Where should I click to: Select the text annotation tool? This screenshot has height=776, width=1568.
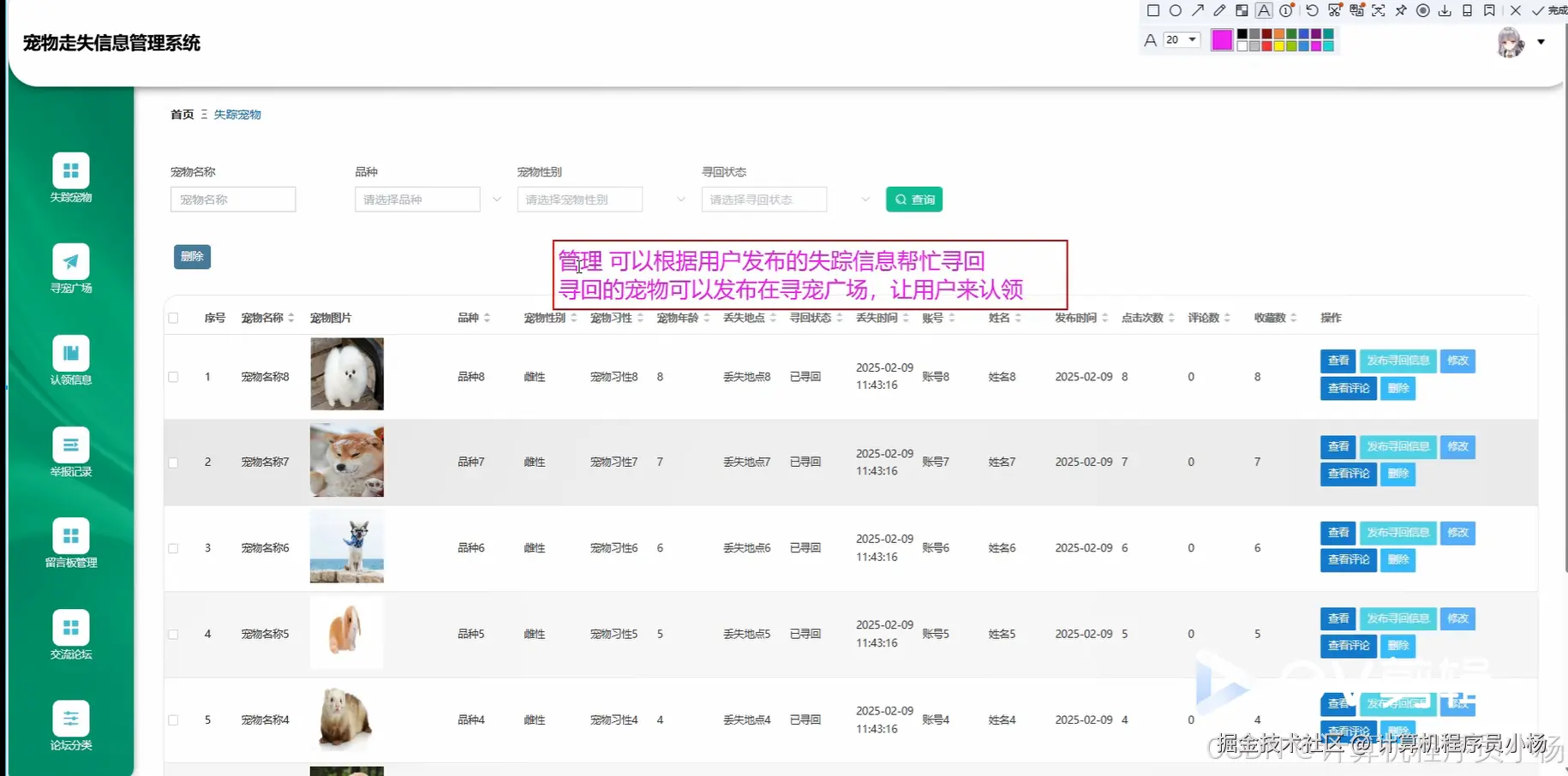(1264, 10)
